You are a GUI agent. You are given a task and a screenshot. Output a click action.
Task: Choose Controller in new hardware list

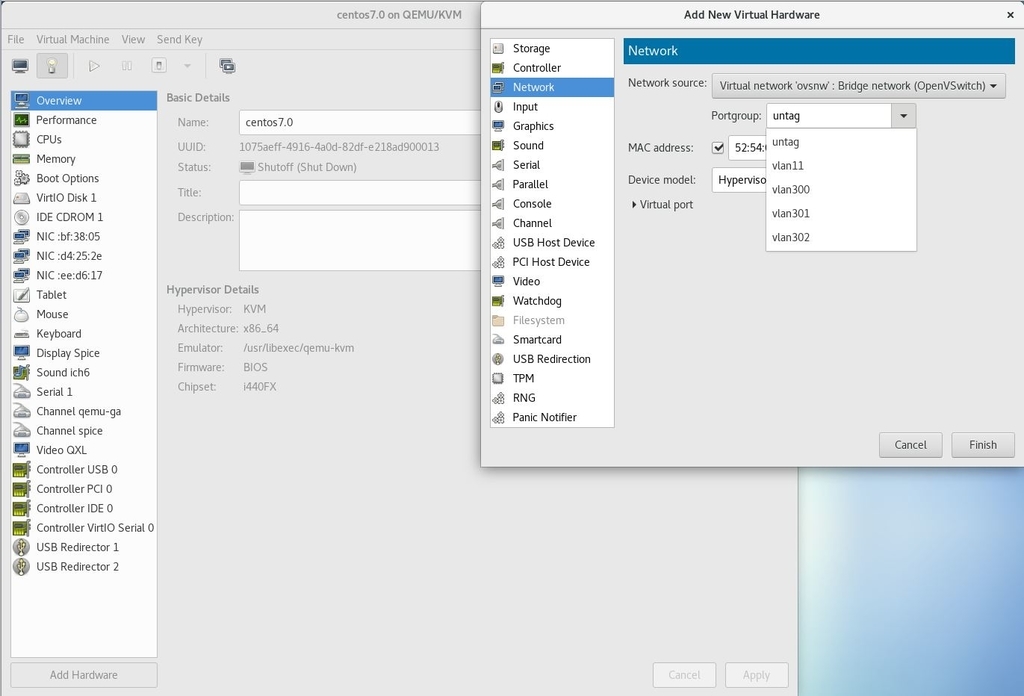552,68
